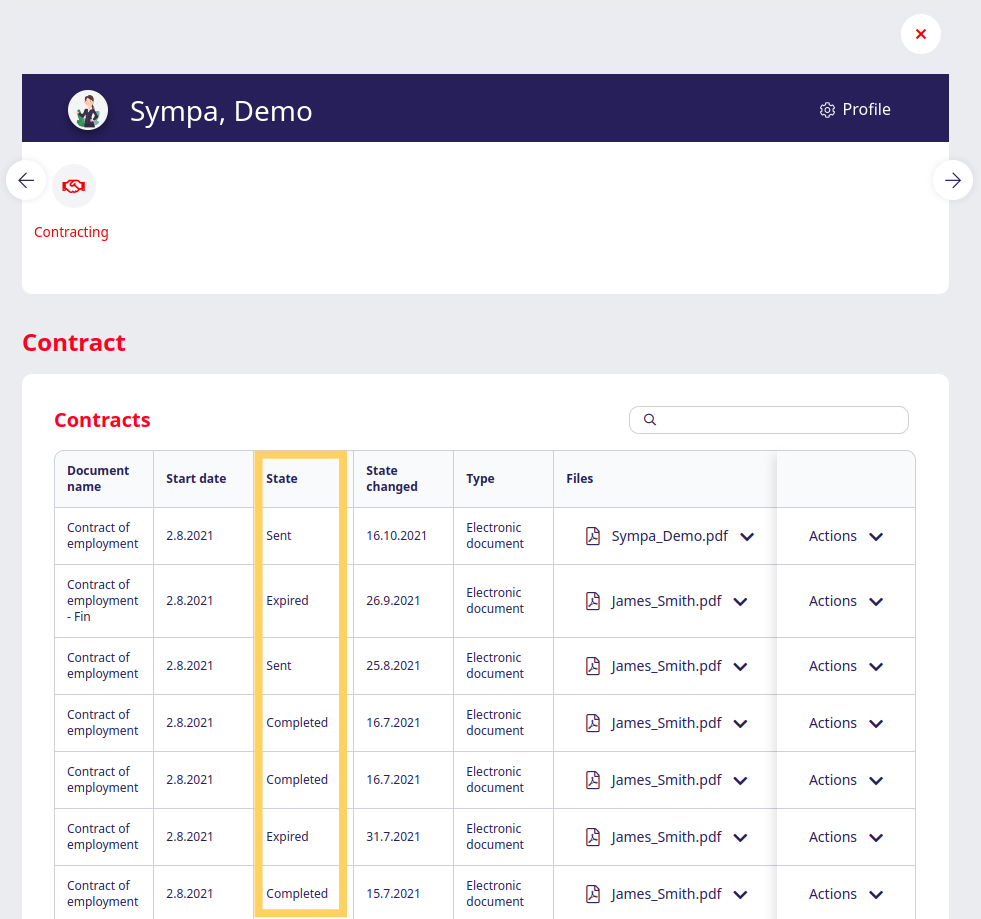Open Actions menu for row changed 26.9.2021
The image size is (981, 919).
(x=845, y=601)
